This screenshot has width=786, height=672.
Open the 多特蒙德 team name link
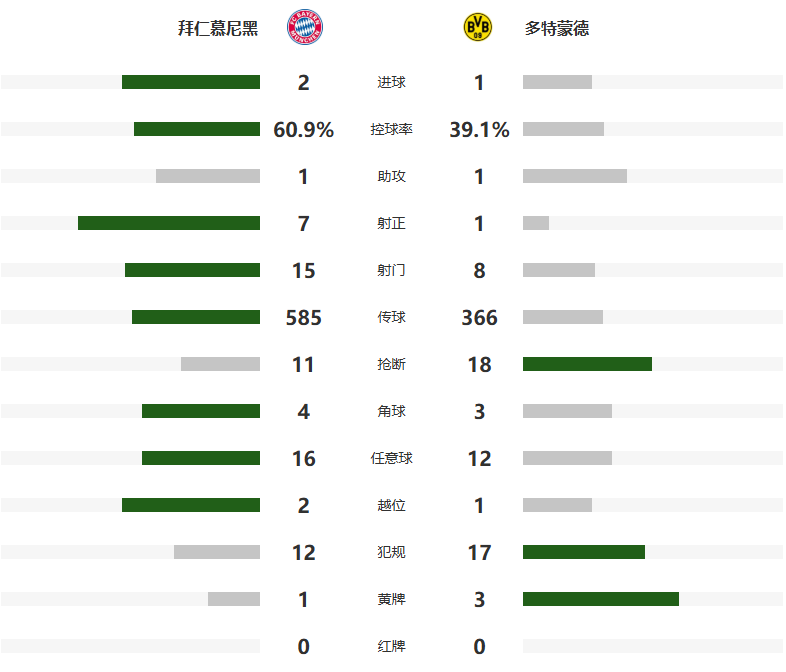point(557,29)
